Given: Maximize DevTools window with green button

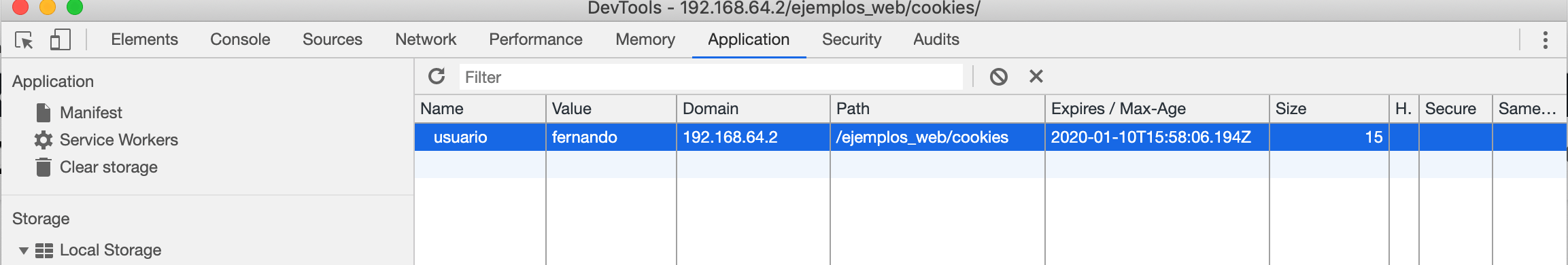Looking at the screenshot, I should 75,7.
